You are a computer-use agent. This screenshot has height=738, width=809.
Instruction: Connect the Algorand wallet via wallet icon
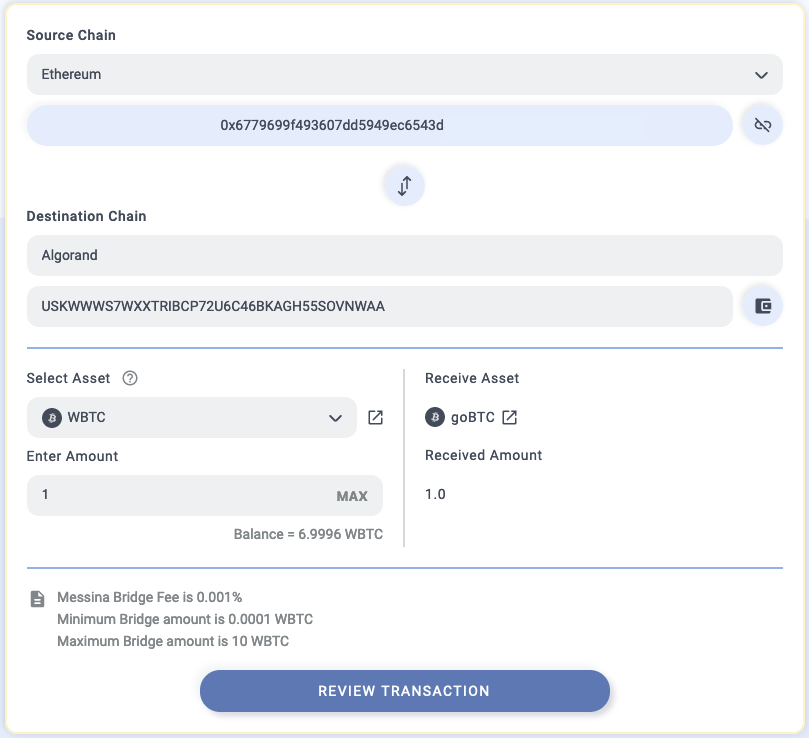click(x=763, y=306)
